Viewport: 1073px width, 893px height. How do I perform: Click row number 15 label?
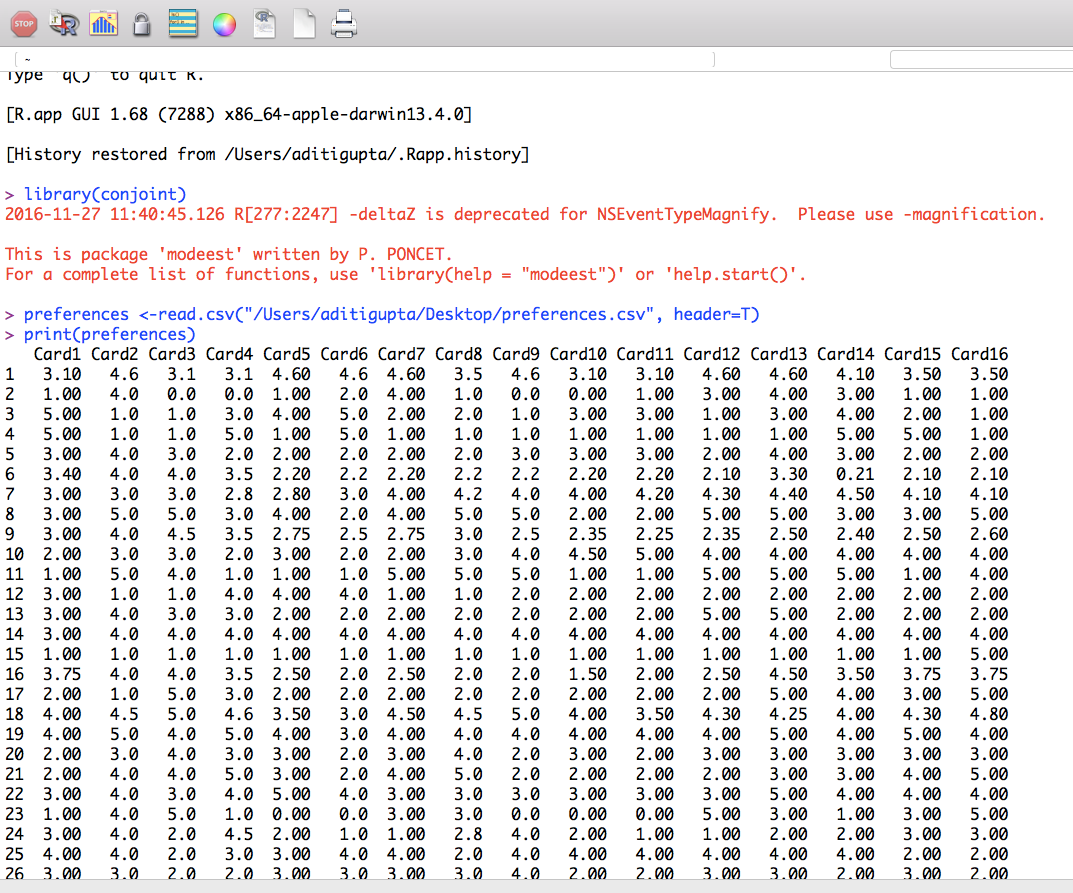(14, 655)
